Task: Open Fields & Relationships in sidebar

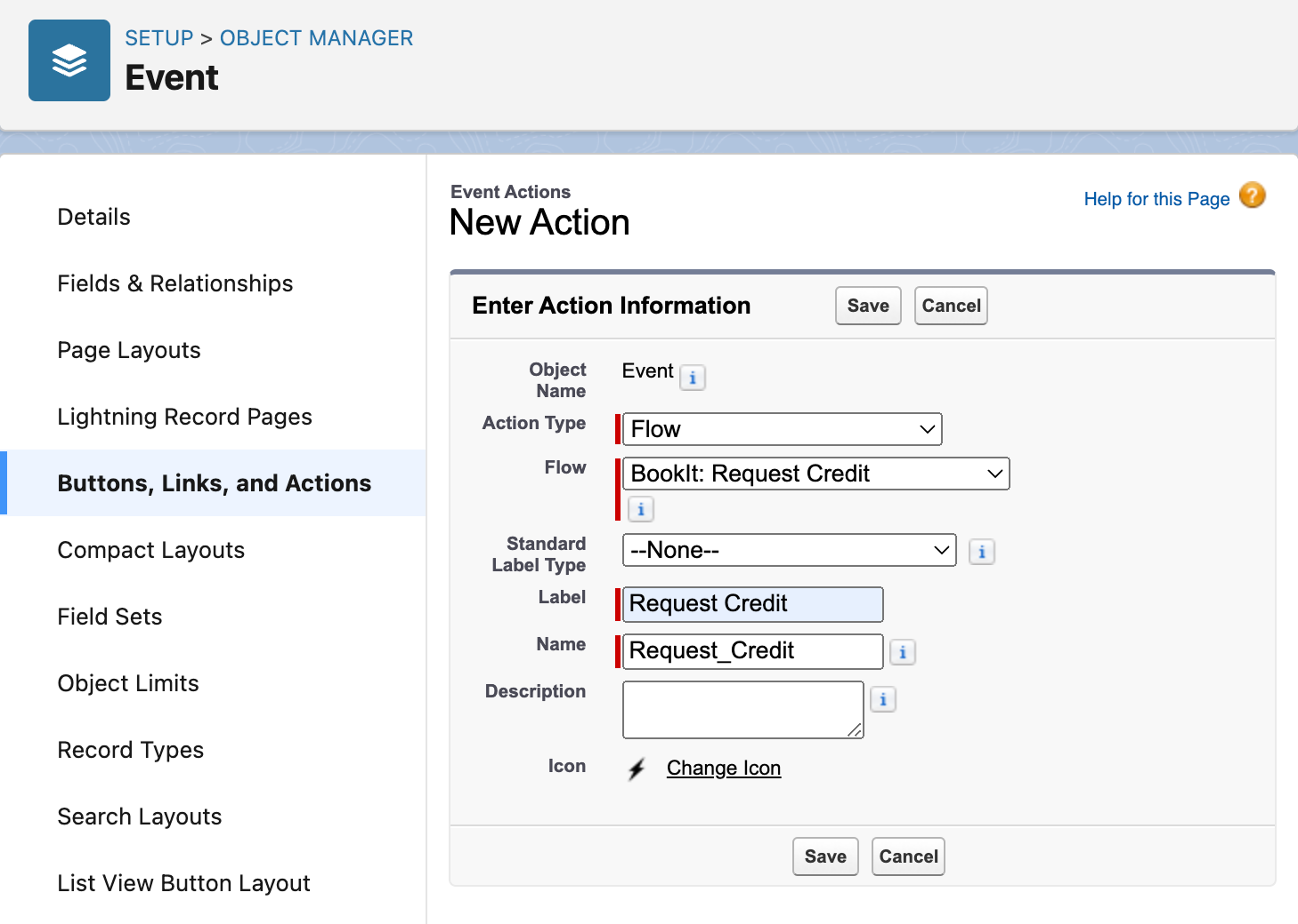Action: pyautogui.click(x=175, y=283)
